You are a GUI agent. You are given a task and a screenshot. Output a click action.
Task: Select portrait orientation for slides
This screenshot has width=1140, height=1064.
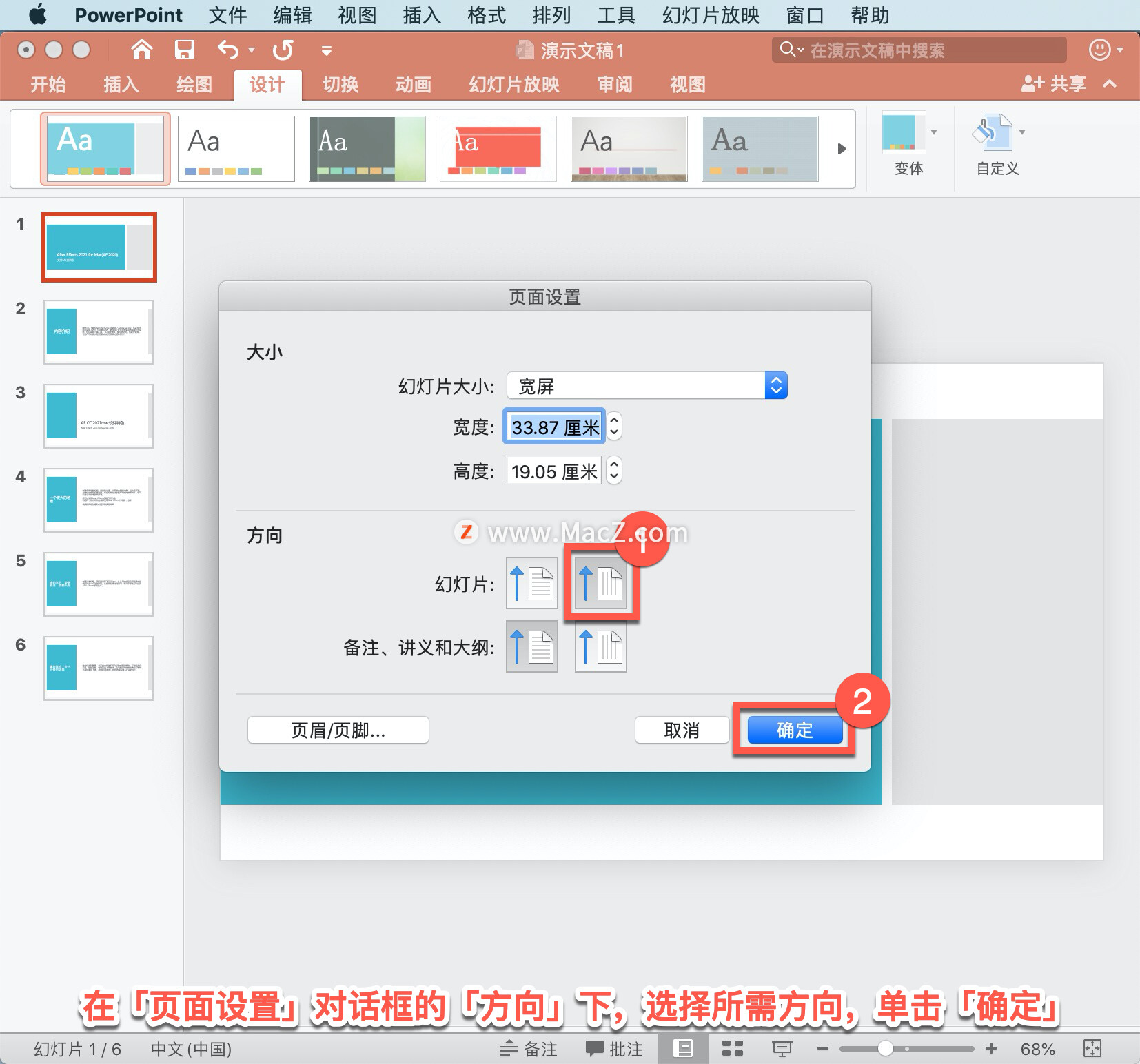[x=531, y=583]
